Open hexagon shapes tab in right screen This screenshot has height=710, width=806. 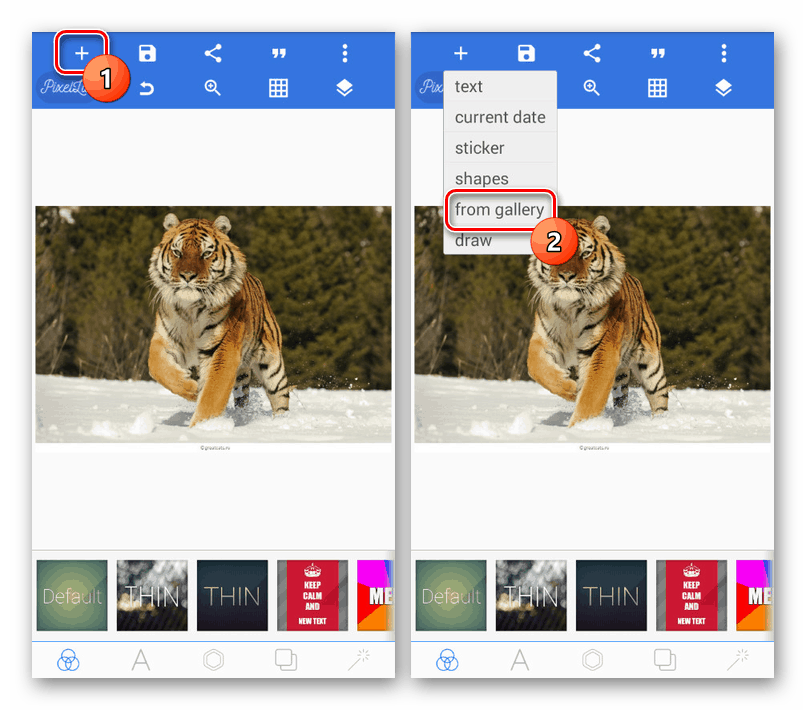click(x=592, y=660)
